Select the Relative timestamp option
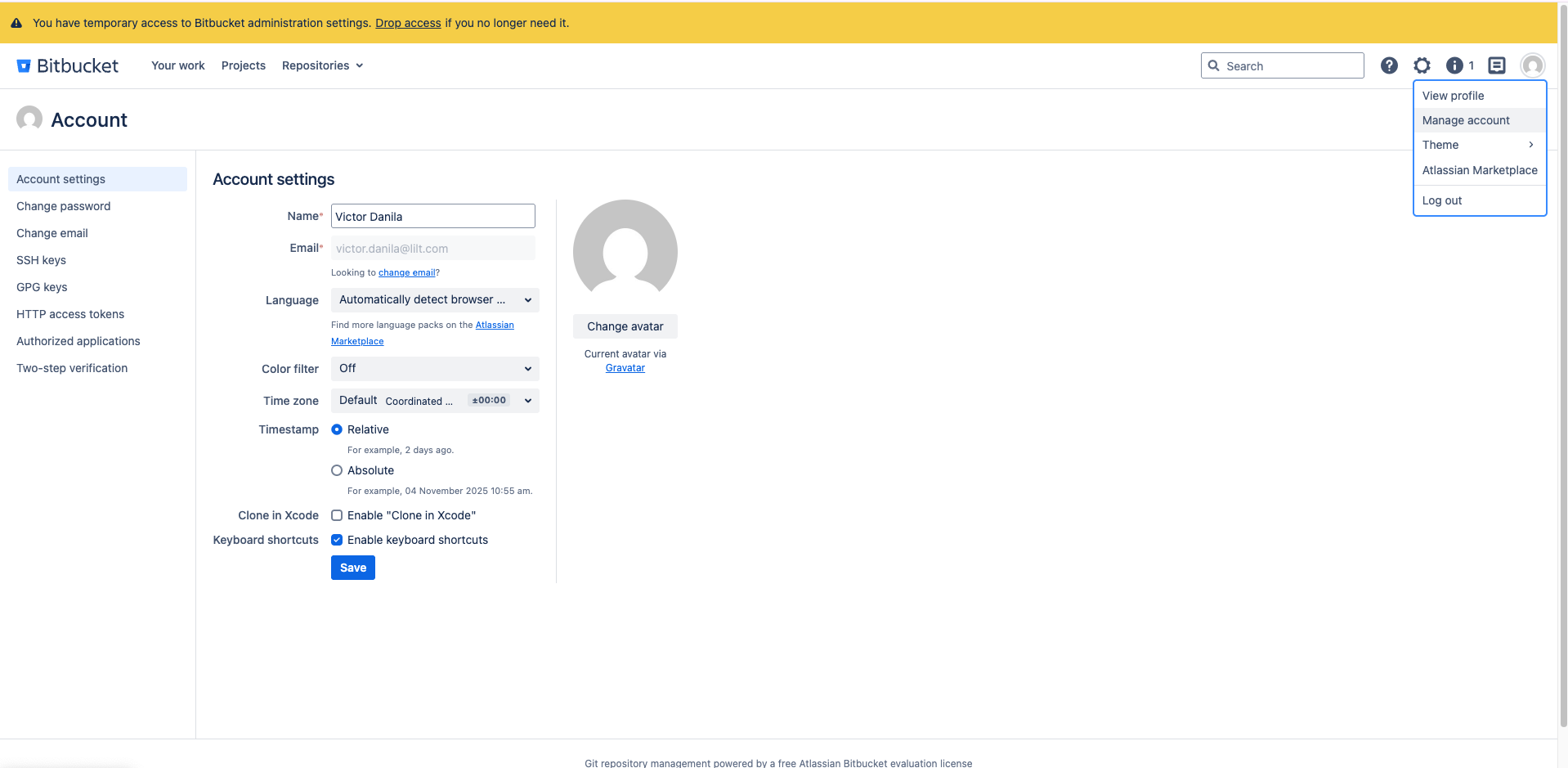 point(337,429)
